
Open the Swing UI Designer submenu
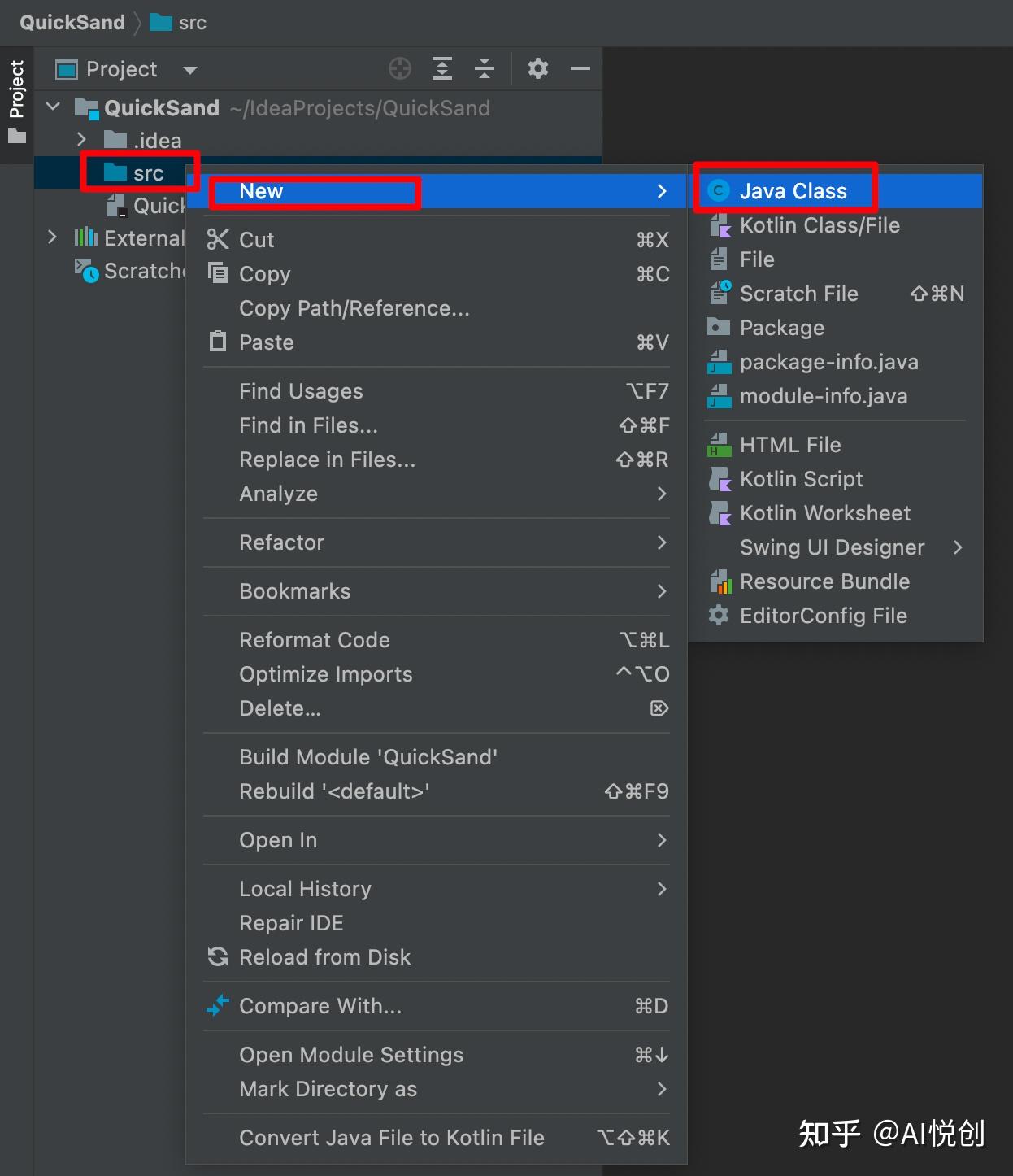pyautogui.click(x=832, y=547)
